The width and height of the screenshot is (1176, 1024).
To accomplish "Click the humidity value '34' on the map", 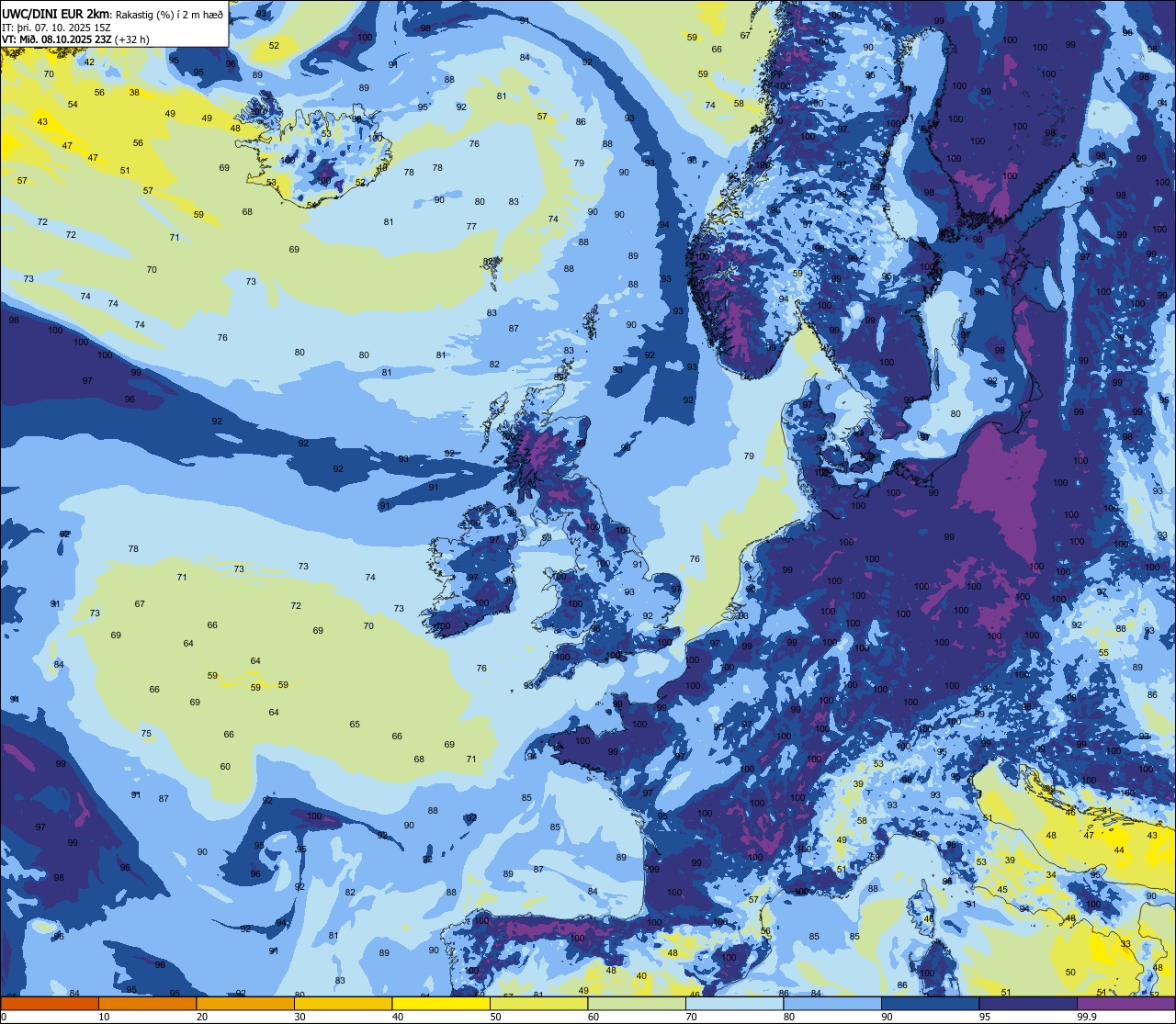I will pos(1051,875).
